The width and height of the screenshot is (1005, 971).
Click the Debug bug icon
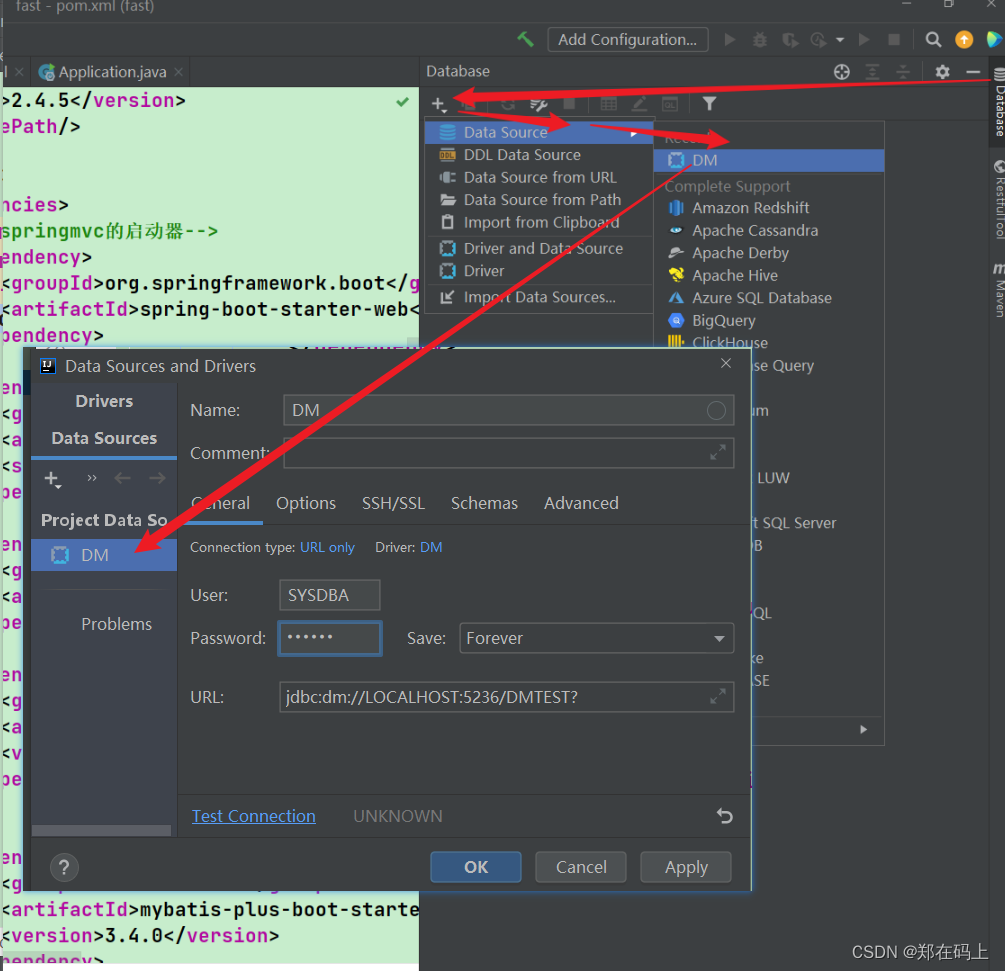coord(760,40)
